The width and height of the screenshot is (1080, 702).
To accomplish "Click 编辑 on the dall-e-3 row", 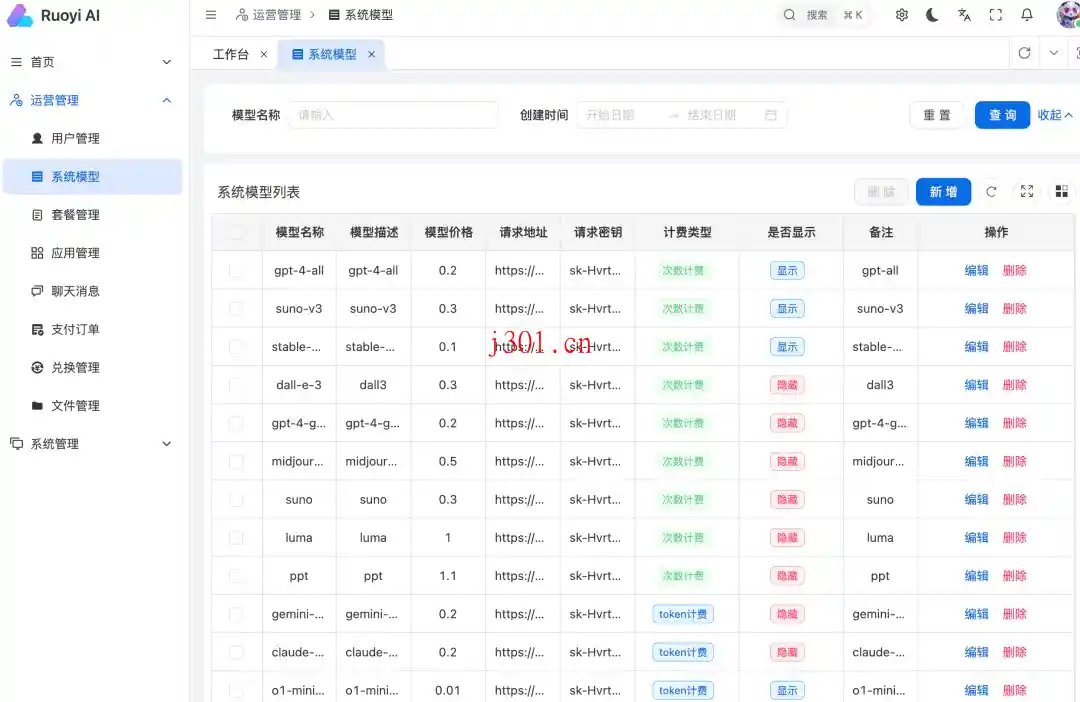I will pos(976,385).
